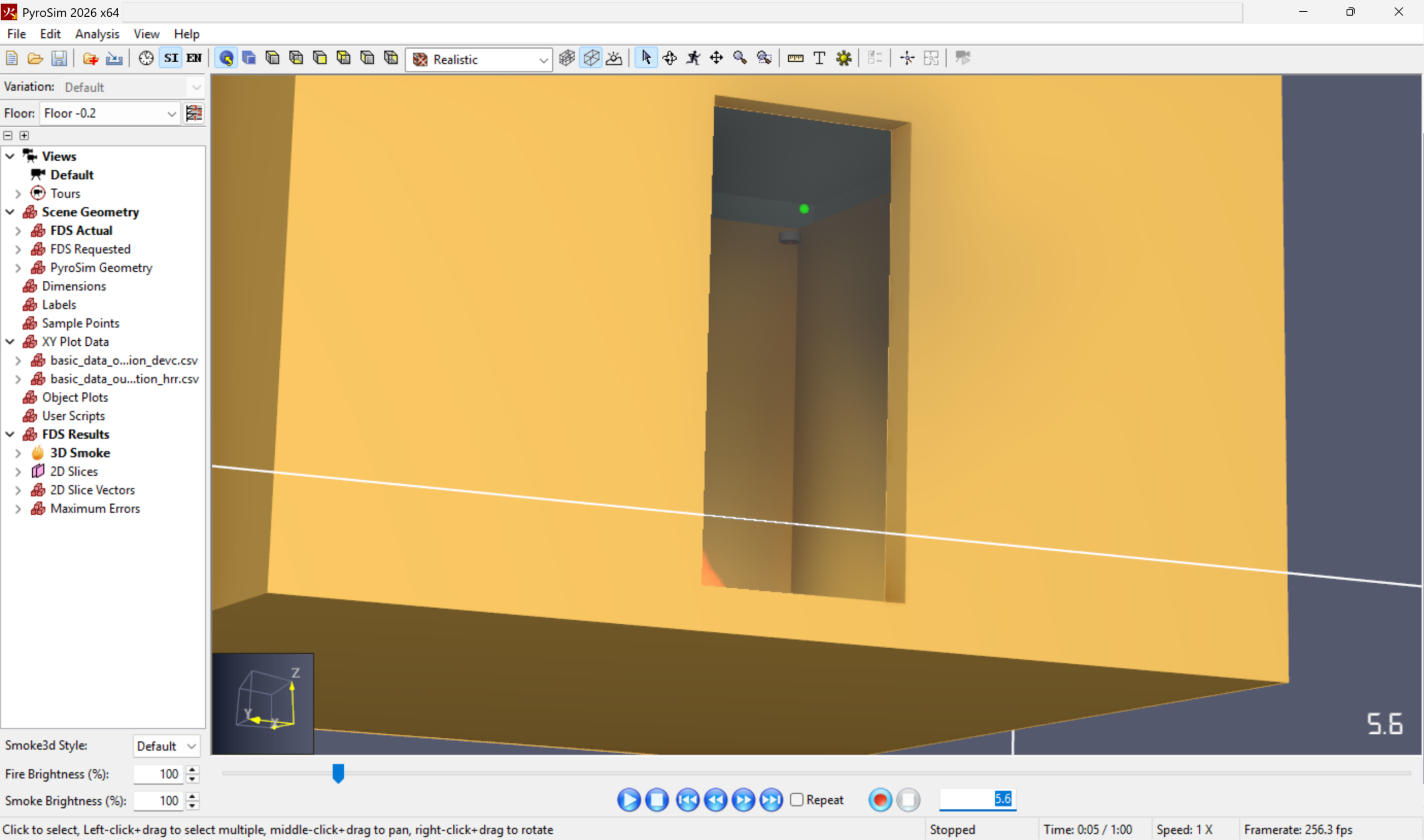This screenshot has width=1424, height=840.
Task: Expand the FDS Actual node
Action: tap(18, 231)
